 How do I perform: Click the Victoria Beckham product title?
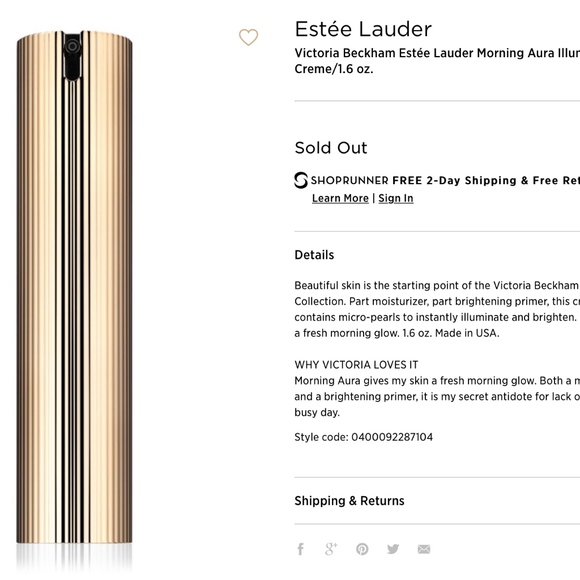[x=437, y=61]
